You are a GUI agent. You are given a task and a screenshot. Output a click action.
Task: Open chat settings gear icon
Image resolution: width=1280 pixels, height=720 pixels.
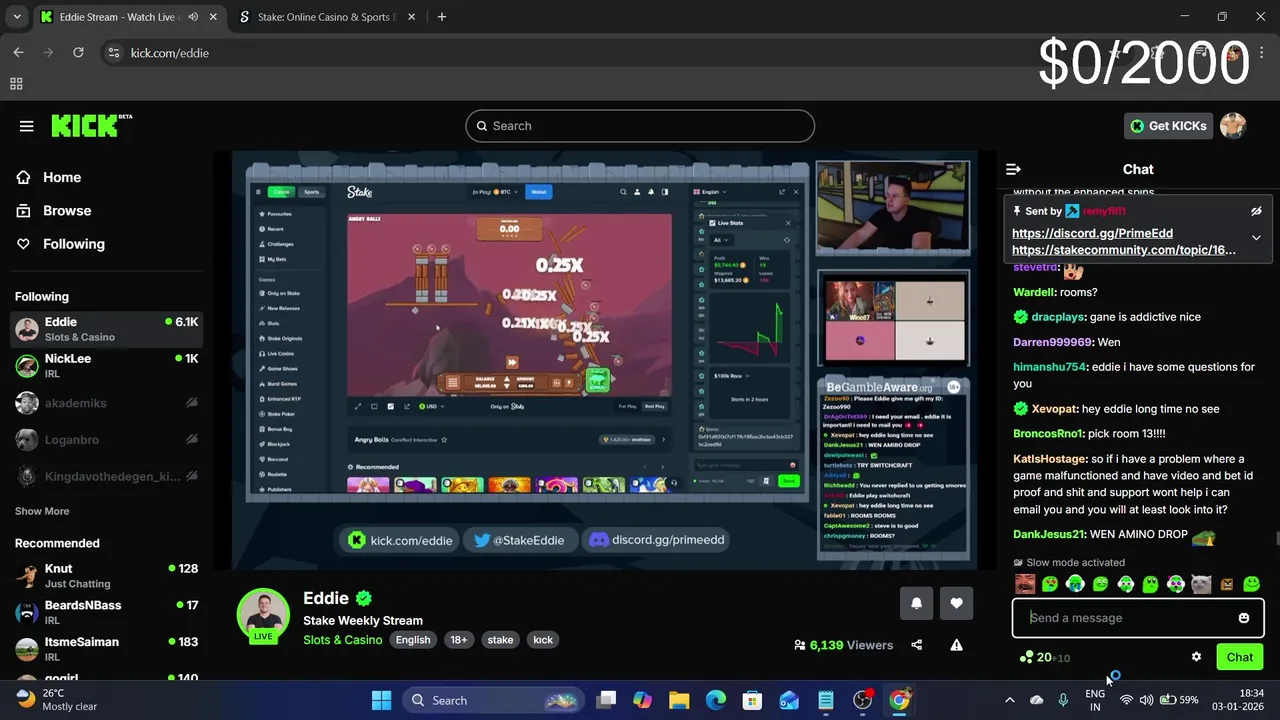(1196, 657)
